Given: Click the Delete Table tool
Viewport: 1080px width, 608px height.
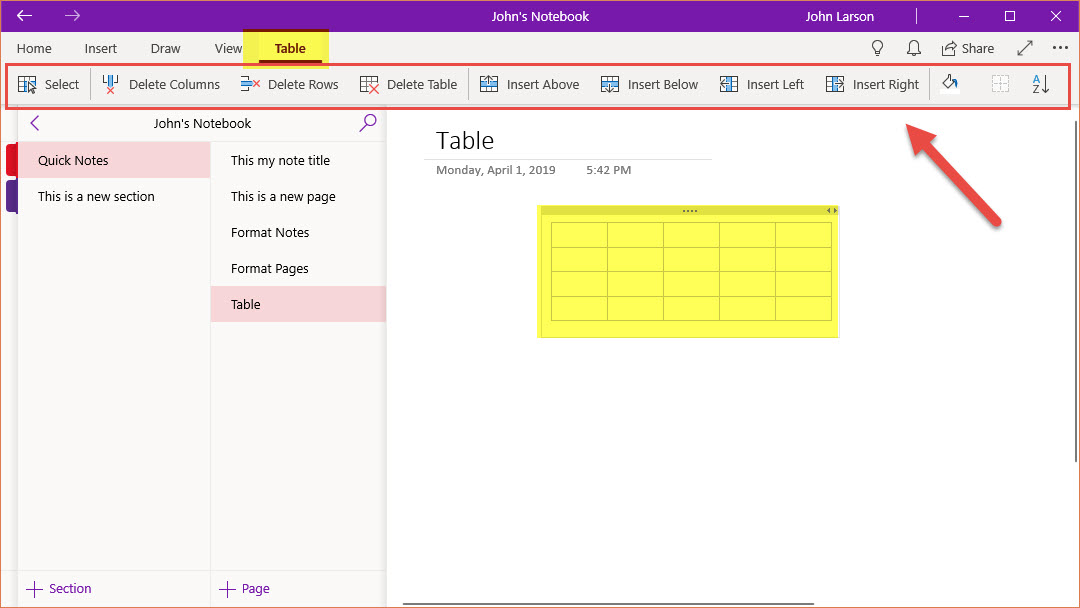Looking at the screenshot, I should coord(408,85).
